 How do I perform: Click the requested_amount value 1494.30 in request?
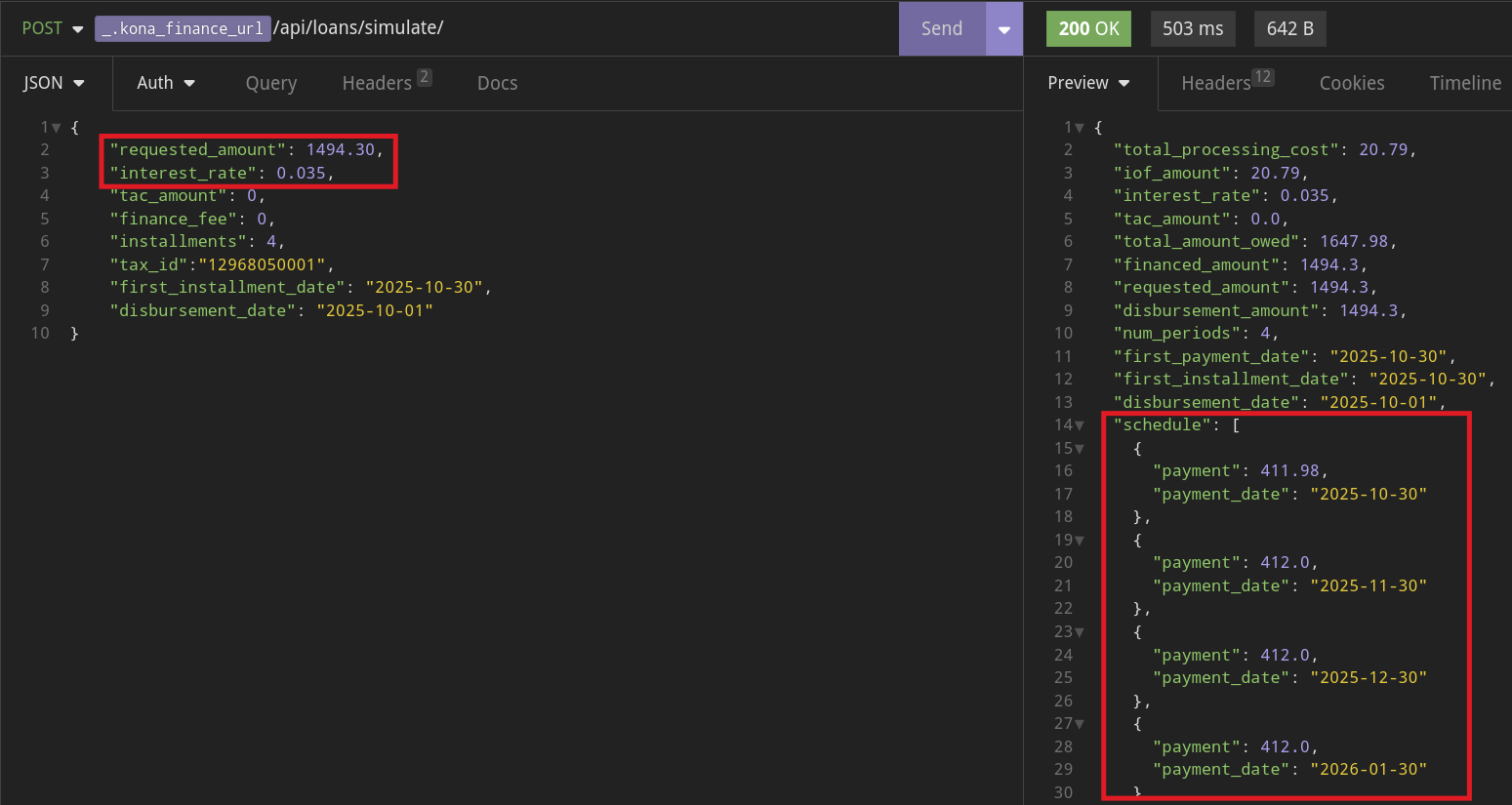[x=340, y=149]
